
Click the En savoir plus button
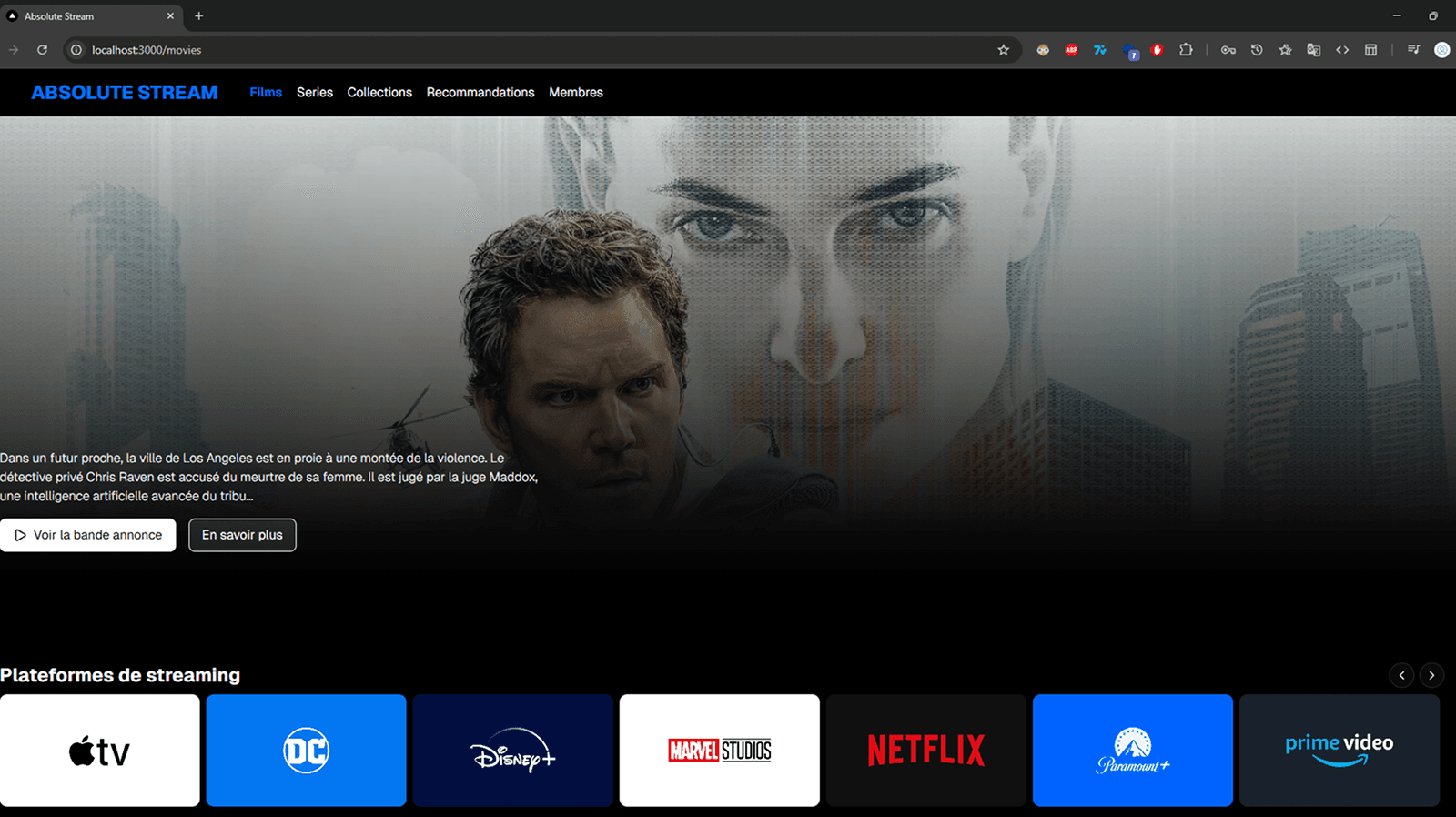[x=242, y=535]
